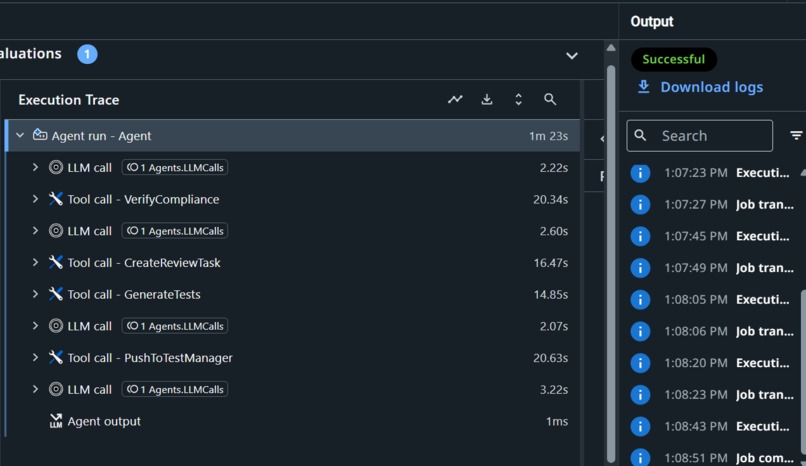This screenshot has width=806, height=466.
Task: Focus the log Search field
Action: pyautogui.click(x=700, y=136)
